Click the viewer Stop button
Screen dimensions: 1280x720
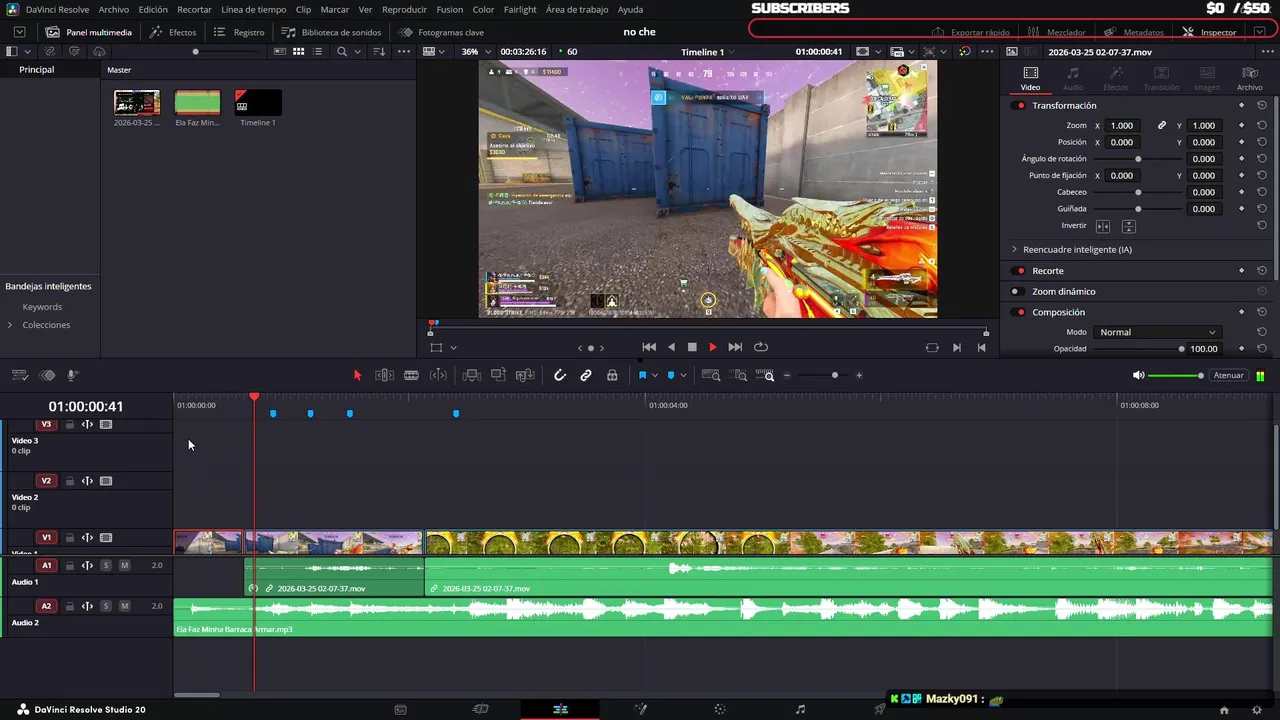[x=692, y=347]
